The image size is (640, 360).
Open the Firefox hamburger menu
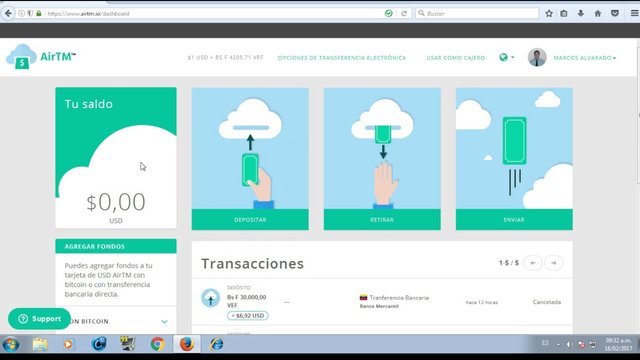[634, 13]
